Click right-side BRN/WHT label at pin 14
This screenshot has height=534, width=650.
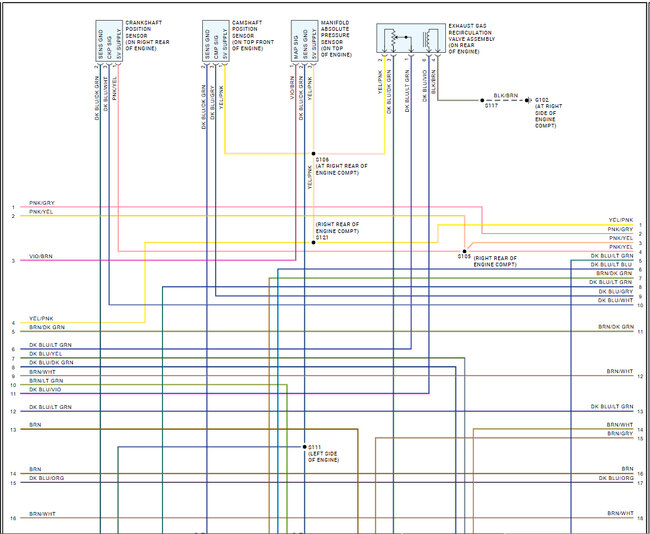coord(620,425)
